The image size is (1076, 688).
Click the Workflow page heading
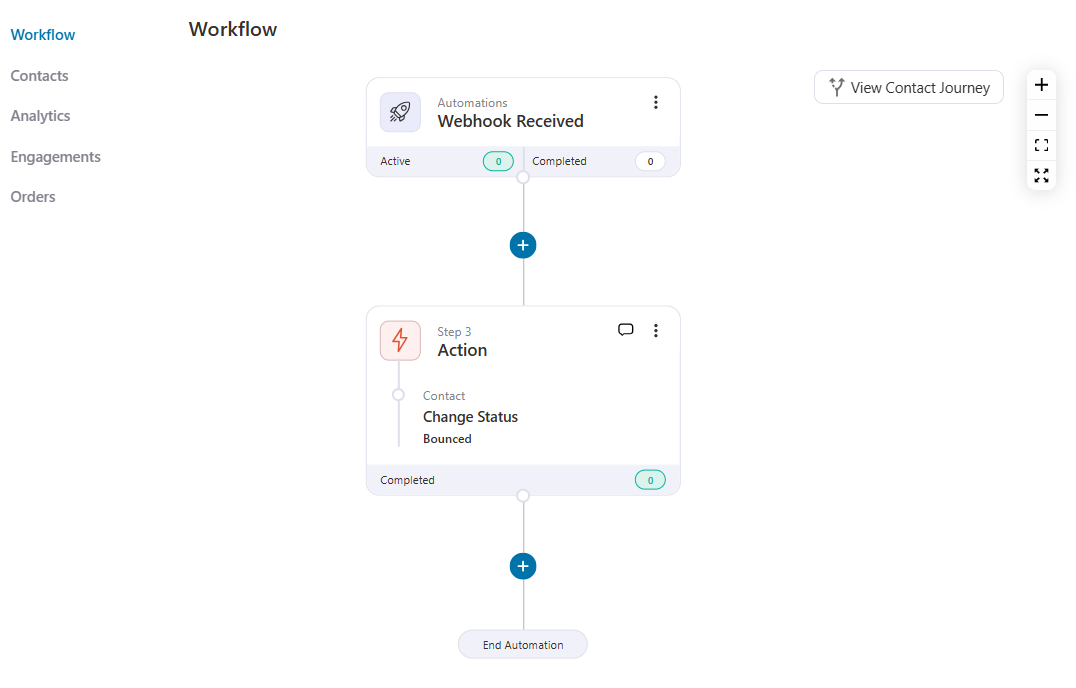(x=233, y=29)
